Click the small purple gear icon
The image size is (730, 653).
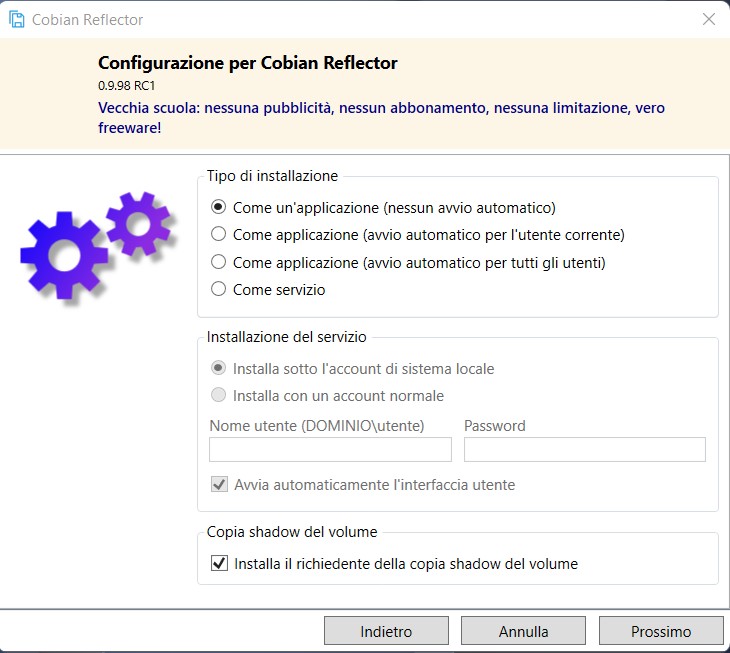point(138,224)
